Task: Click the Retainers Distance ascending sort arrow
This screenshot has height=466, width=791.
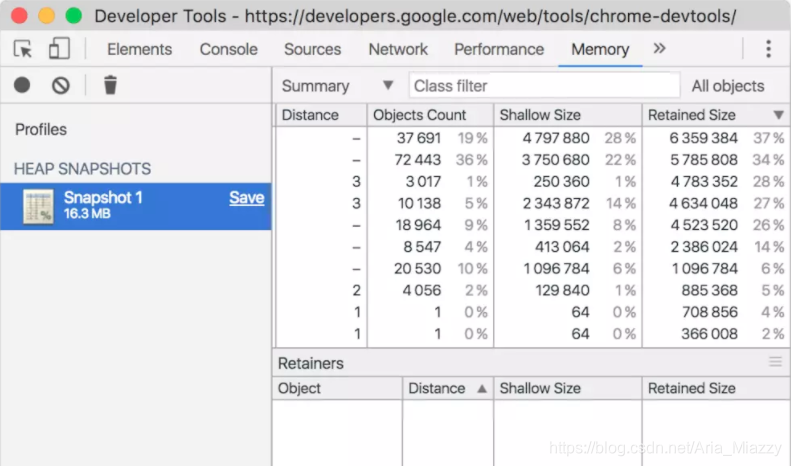Action: tap(482, 388)
